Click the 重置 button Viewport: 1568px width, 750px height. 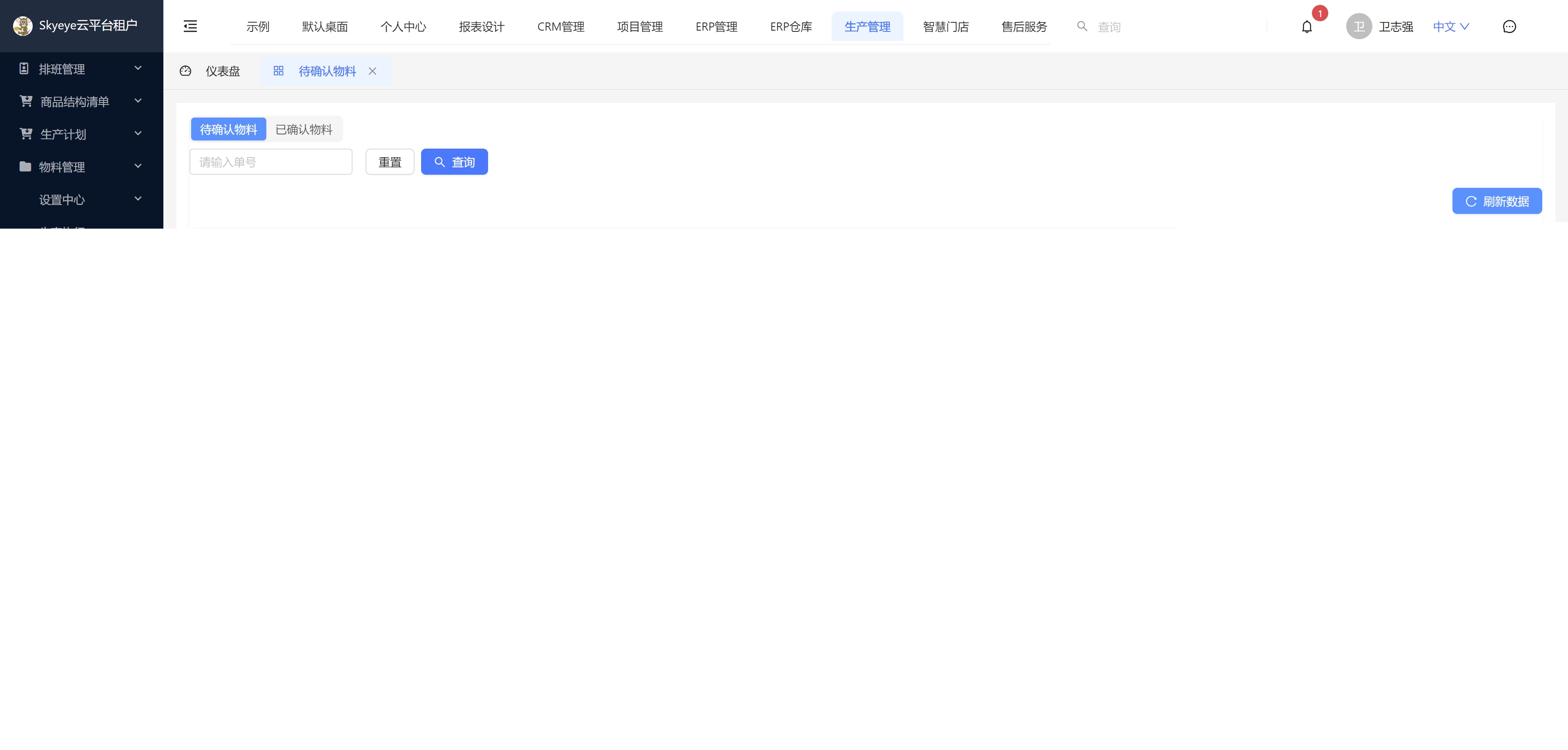click(x=390, y=162)
